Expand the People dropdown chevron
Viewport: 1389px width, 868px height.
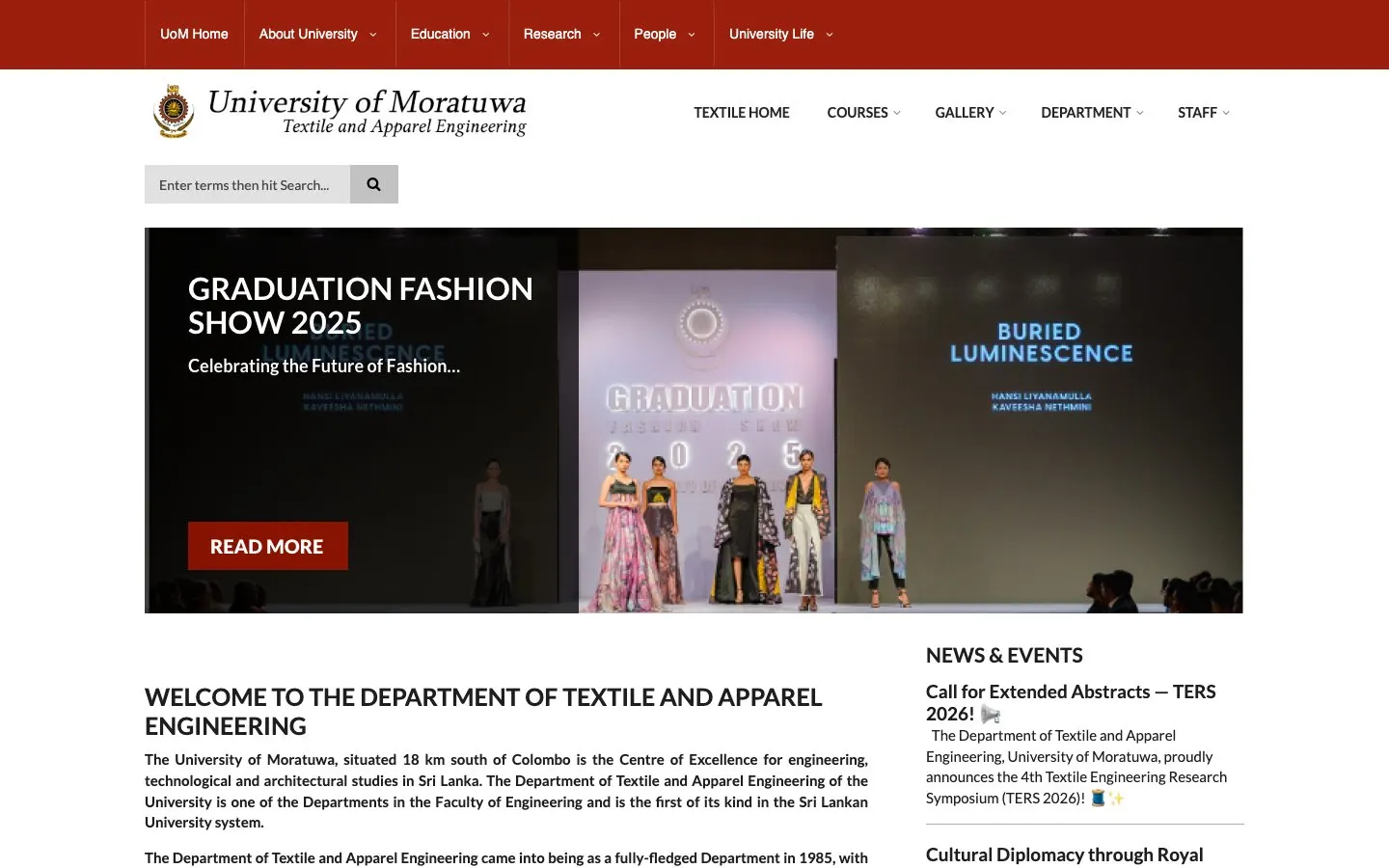tap(692, 35)
